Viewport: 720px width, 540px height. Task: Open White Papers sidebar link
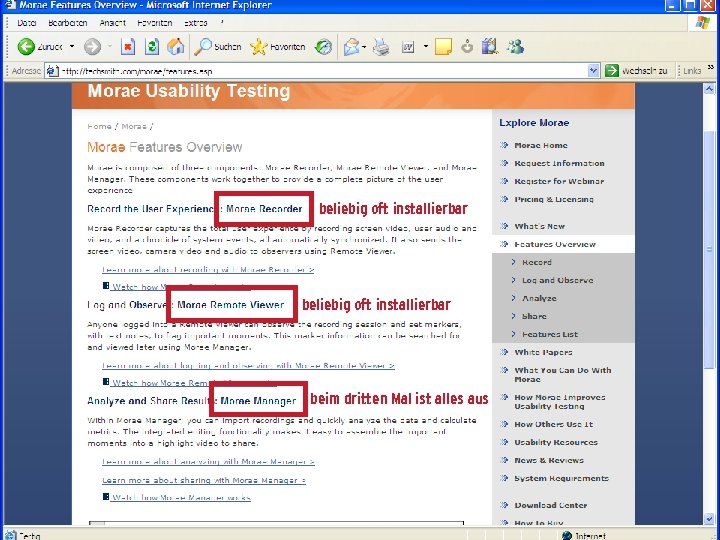coord(543,352)
